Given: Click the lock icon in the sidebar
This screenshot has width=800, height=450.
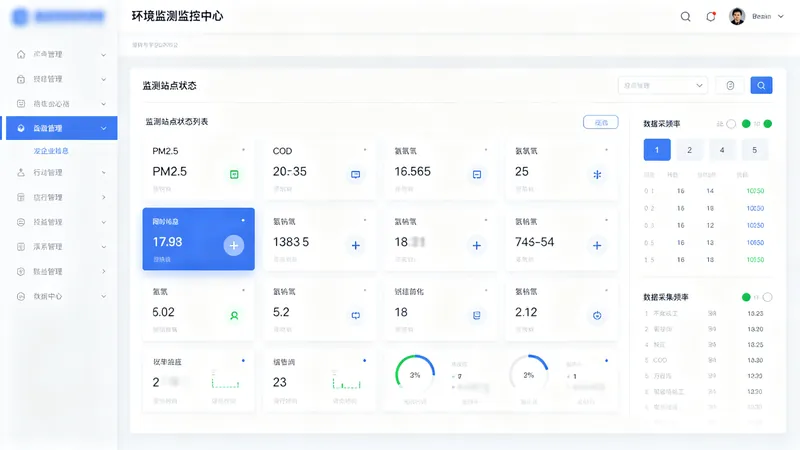Looking at the screenshot, I should pyautogui.click(x=21, y=79).
